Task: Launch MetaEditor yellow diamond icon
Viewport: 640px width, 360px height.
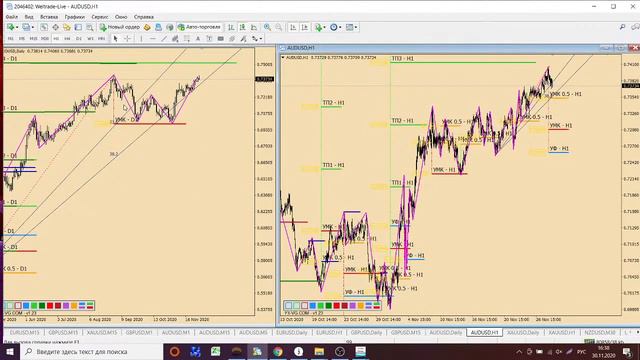Action: (x=147, y=27)
